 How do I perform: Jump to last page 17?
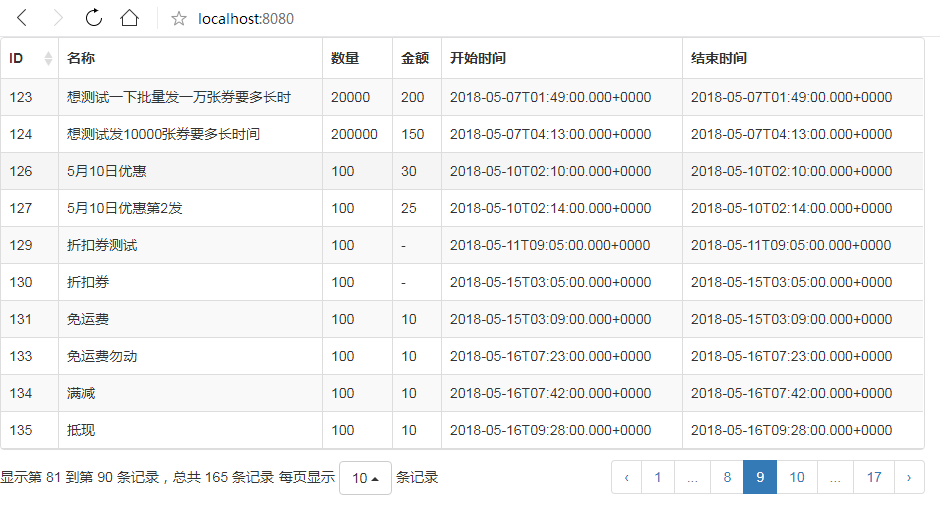[x=874, y=478]
